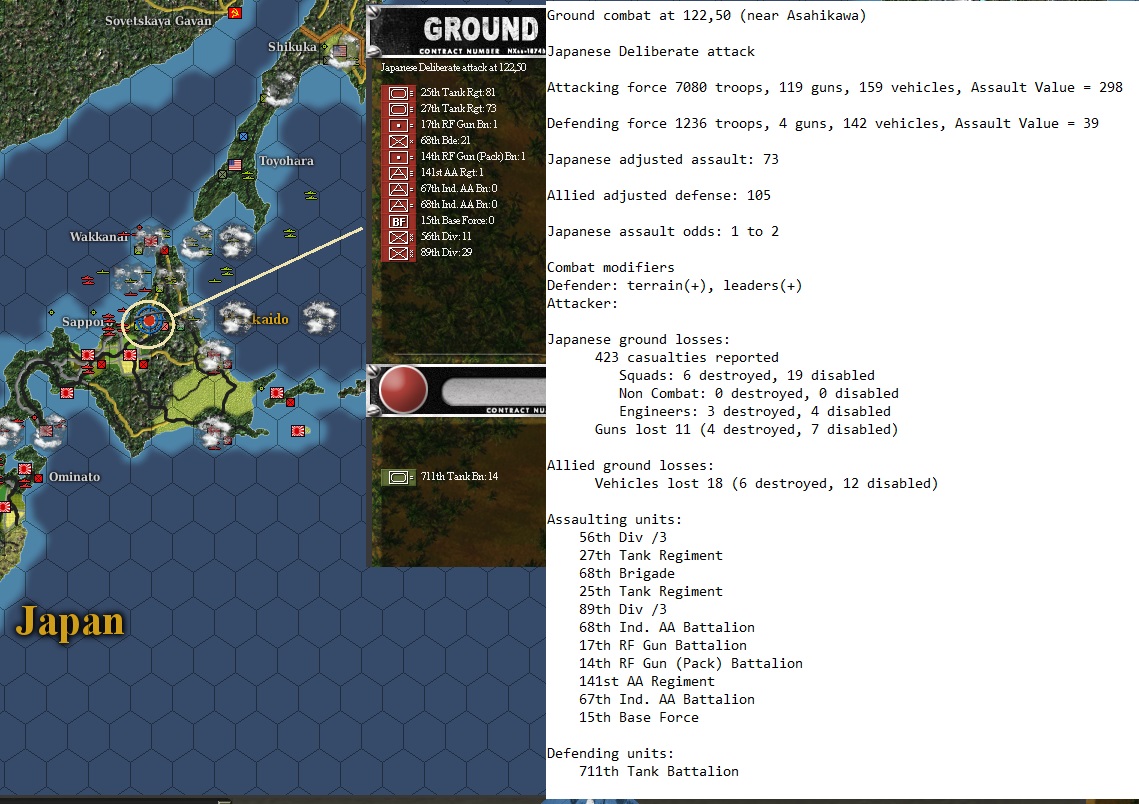The image size is (1139, 804).
Task: Select 'Japanese adjusted assault: 73' line
Action: click(662, 159)
